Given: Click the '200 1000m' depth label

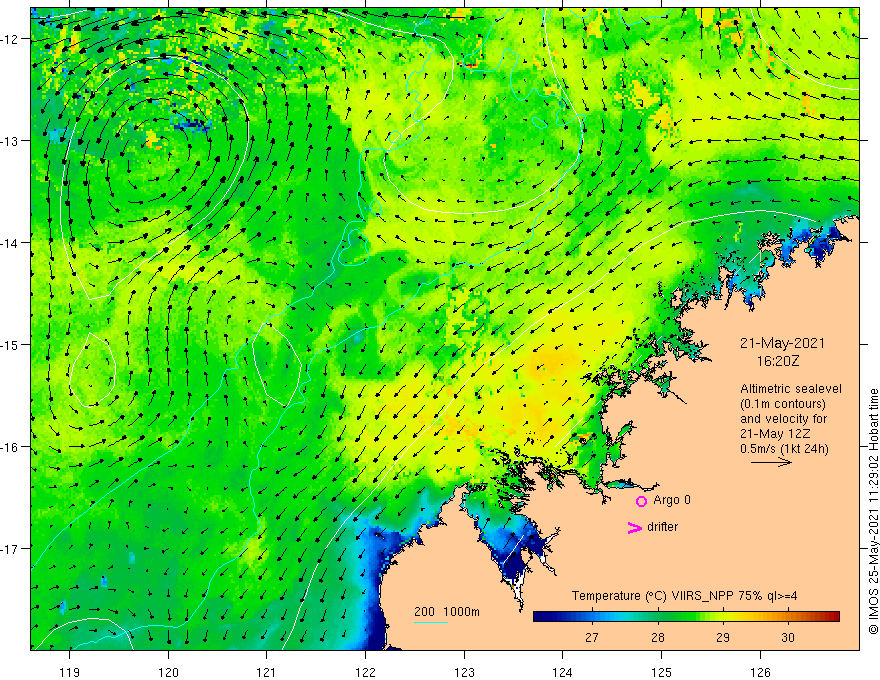Looking at the screenshot, I should pyautogui.click(x=447, y=612).
